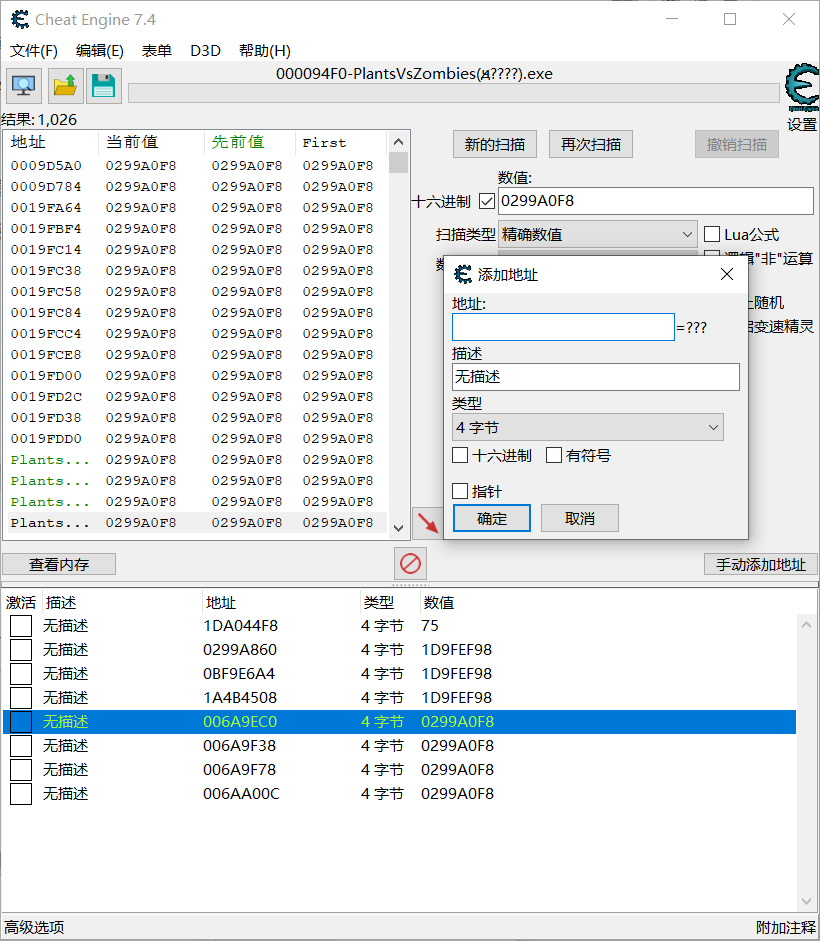Click the 数值 hex value field
Image resolution: width=820 pixels, height=941 pixels.
[656, 201]
